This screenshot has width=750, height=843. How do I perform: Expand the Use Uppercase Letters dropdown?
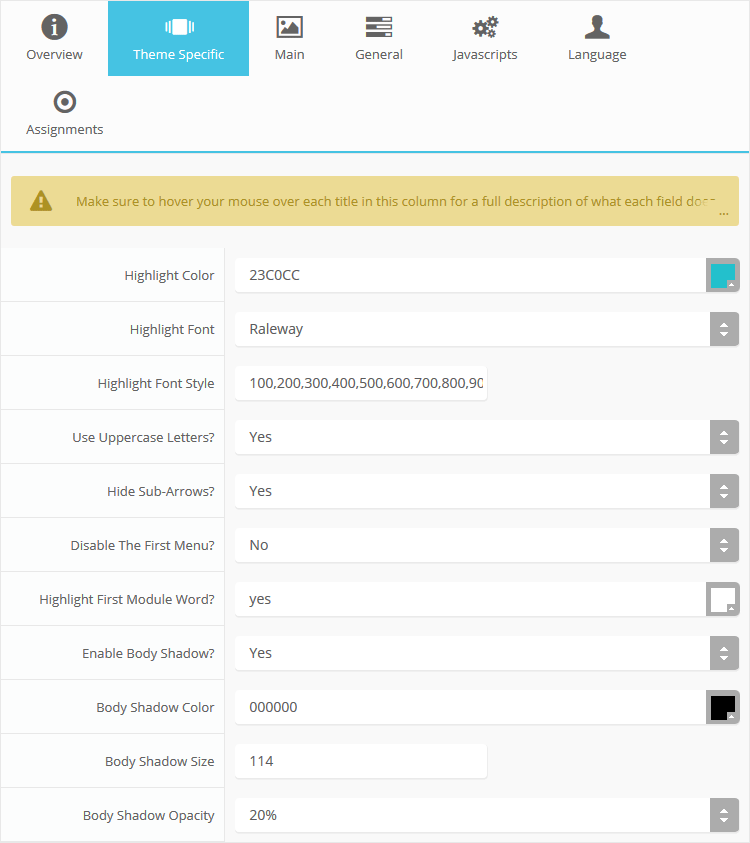click(x=723, y=437)
